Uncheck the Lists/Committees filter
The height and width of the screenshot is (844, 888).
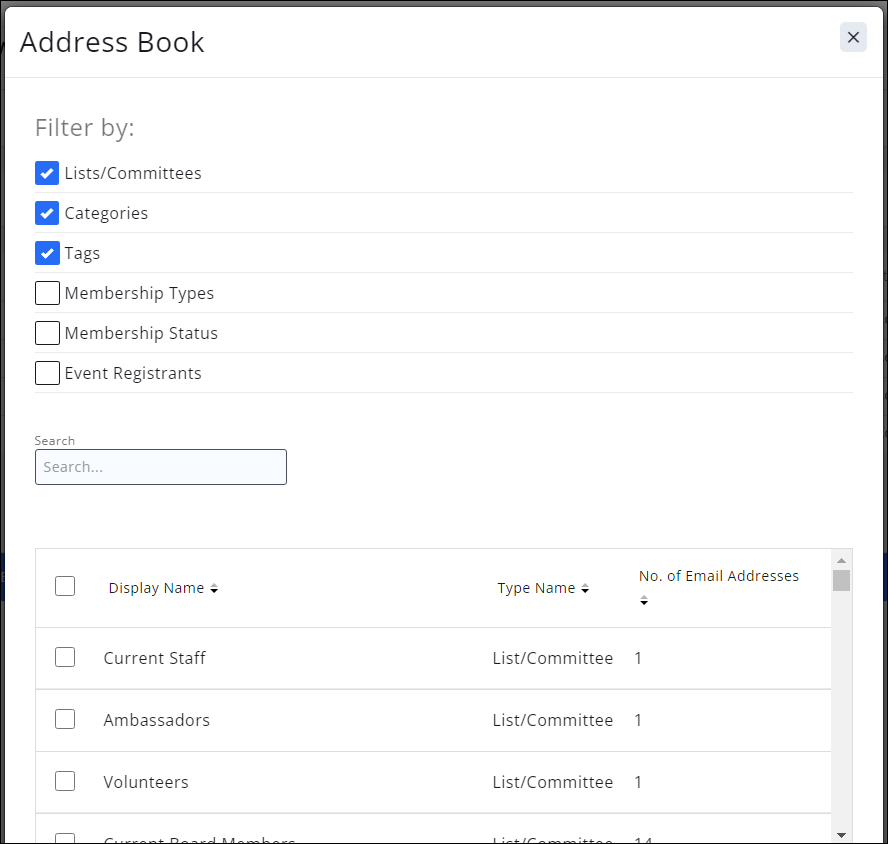coord(47,173)
